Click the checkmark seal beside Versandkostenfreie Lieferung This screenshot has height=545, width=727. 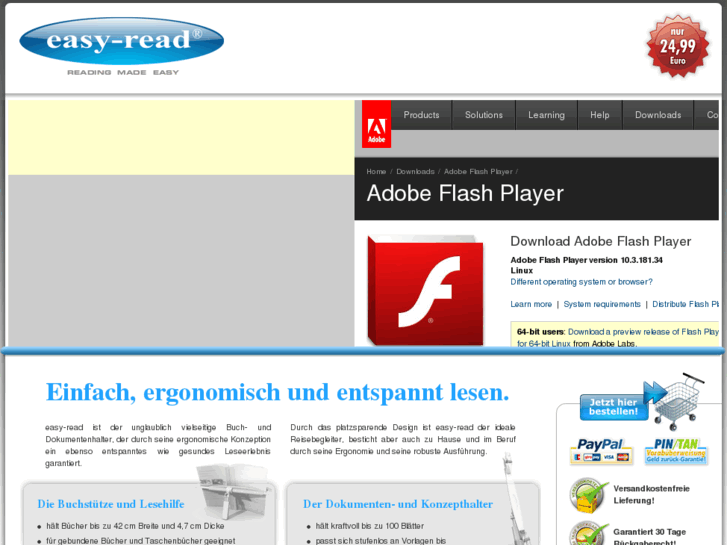click(x=588, y=495)
